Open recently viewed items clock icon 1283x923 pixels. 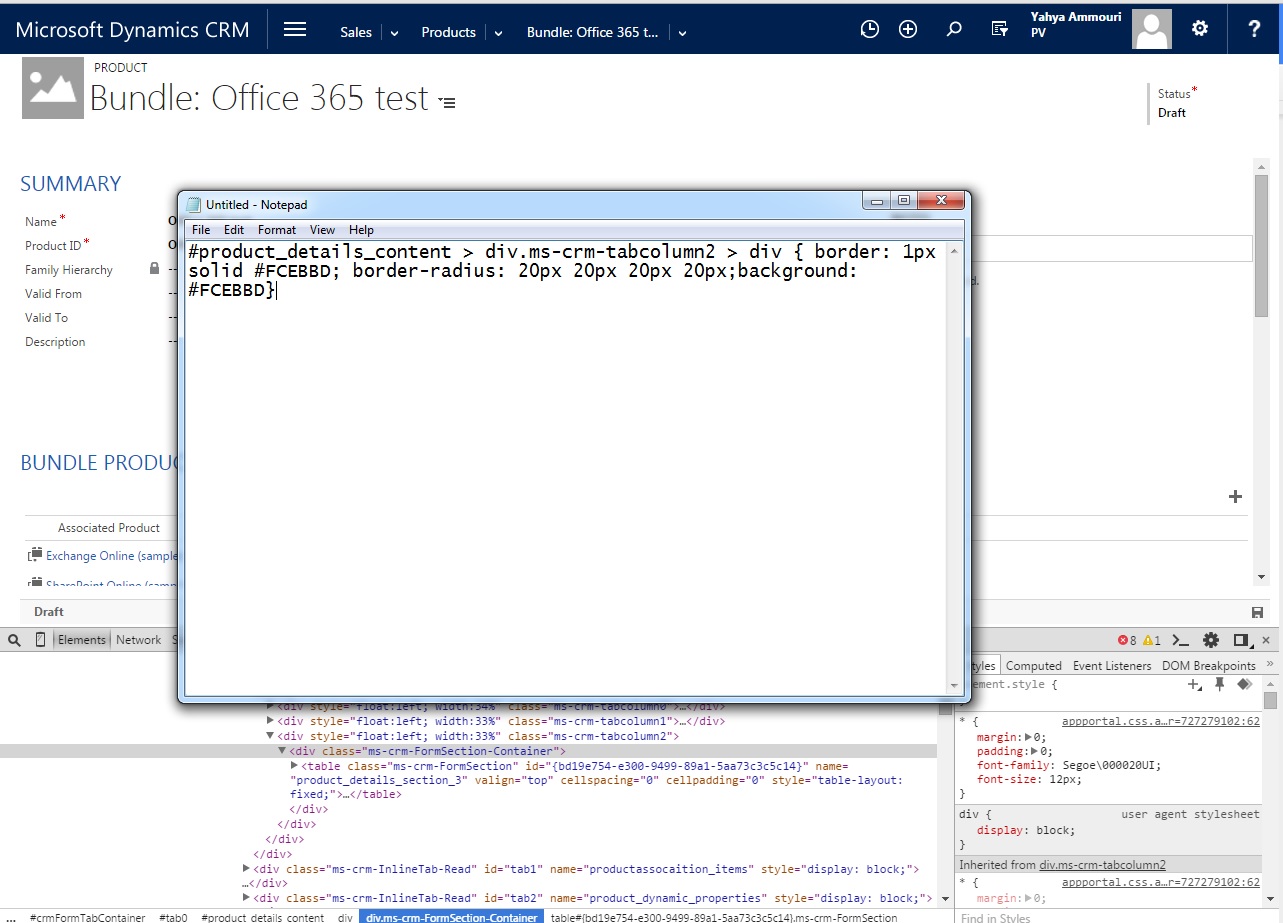coord(870,30)
